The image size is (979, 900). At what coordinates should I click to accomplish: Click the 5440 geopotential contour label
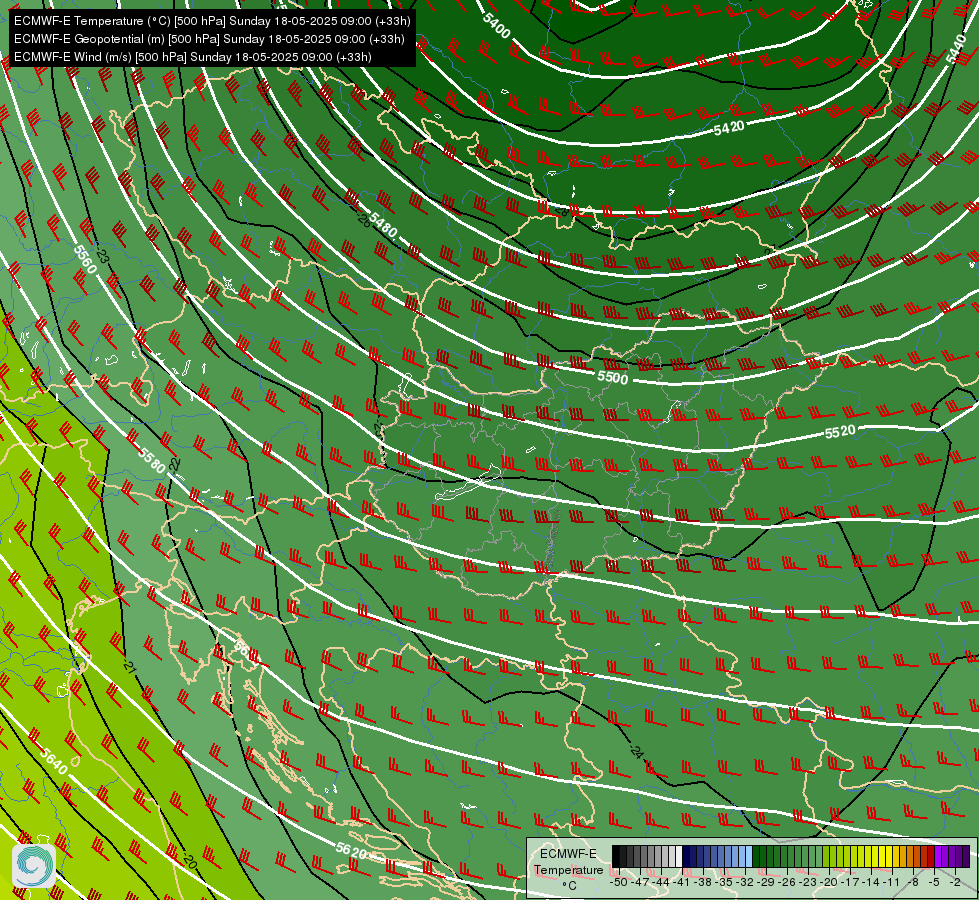[x=957, y=48]
